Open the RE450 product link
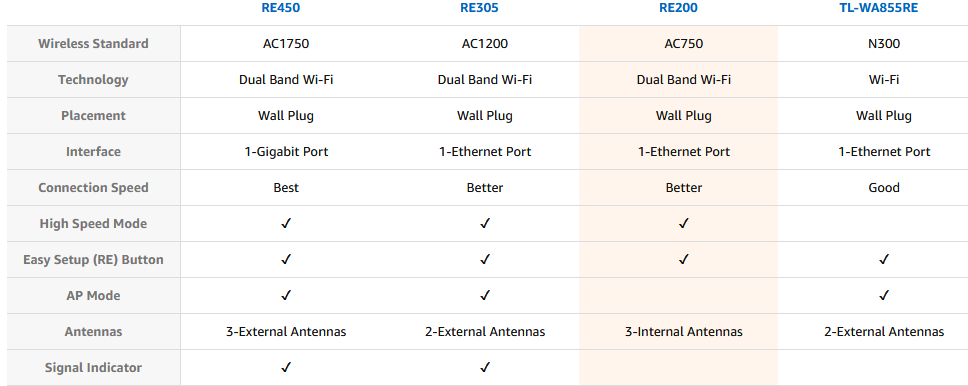 click(286, 8)
